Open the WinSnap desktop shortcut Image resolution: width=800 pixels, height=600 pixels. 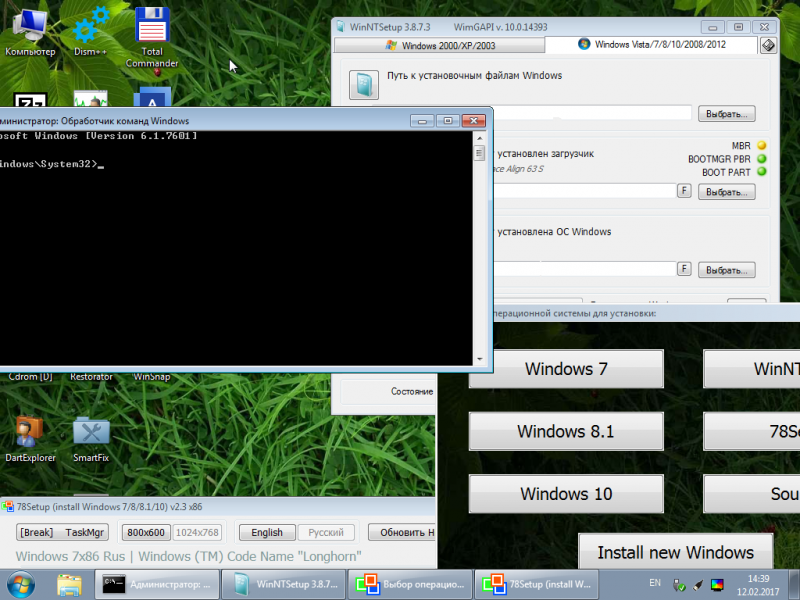(152, 377)
